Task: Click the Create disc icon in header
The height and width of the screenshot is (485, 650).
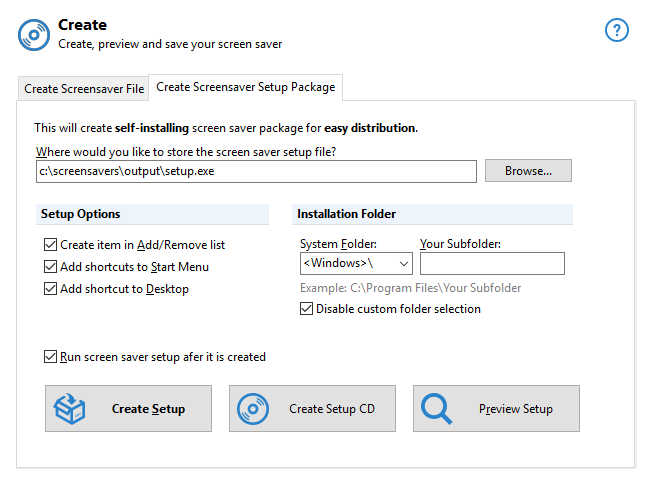Action: point(35,33)
